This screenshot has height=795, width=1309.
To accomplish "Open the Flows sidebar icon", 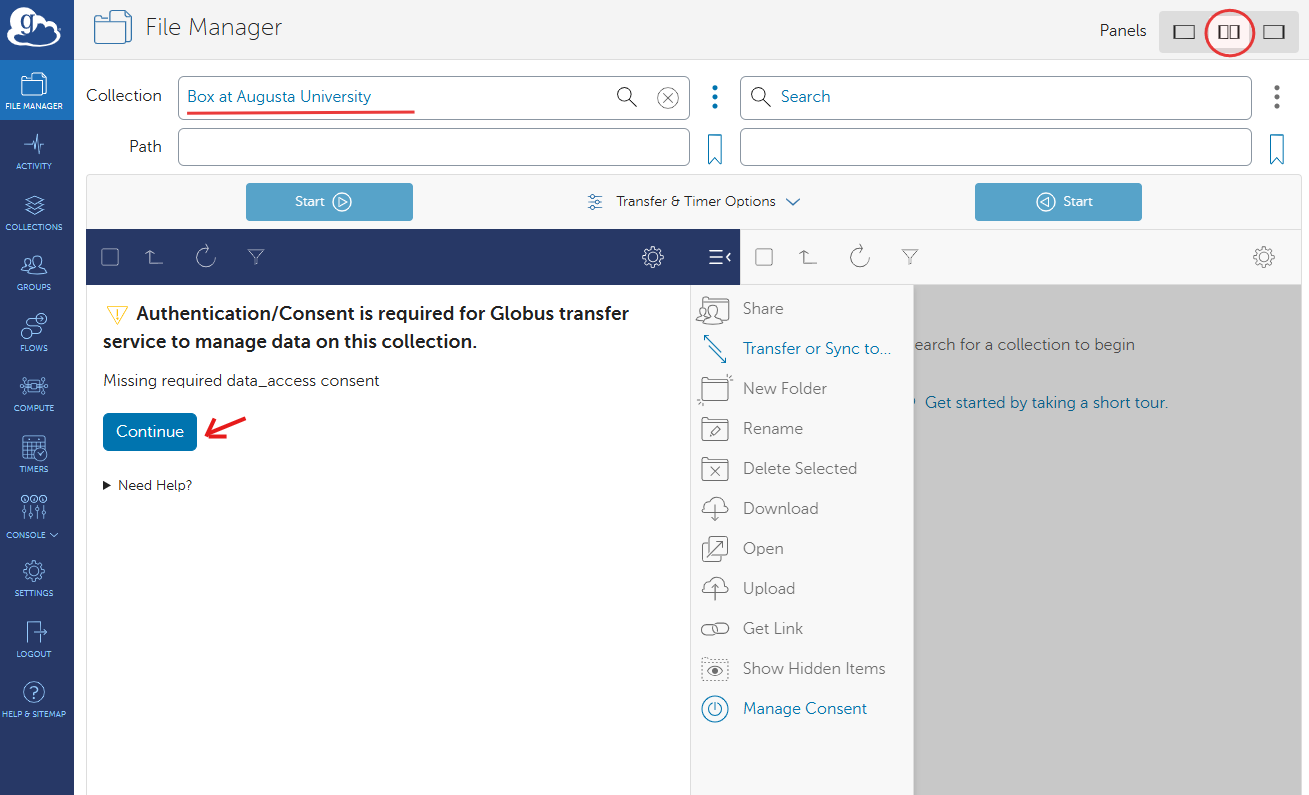I will tap(34, 332).
